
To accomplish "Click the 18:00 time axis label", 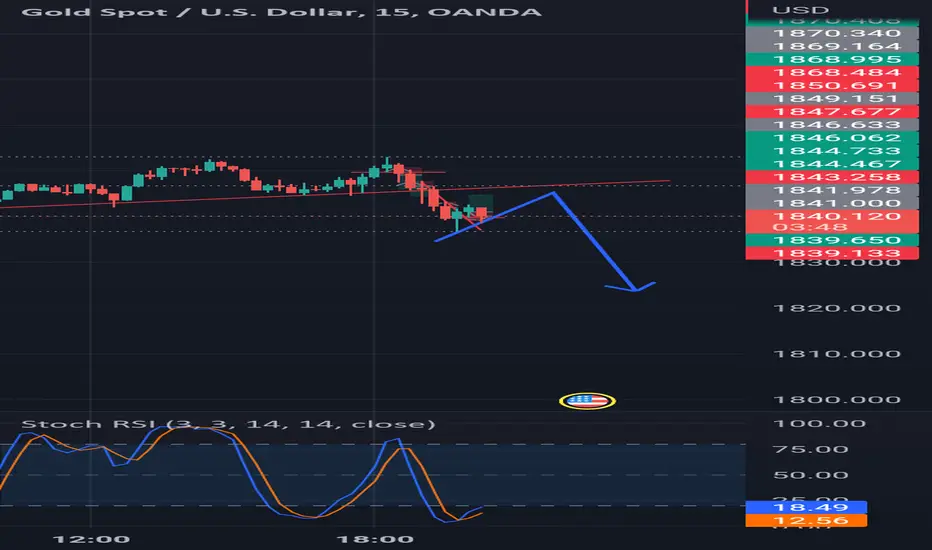I will click(x=374, y=539).
